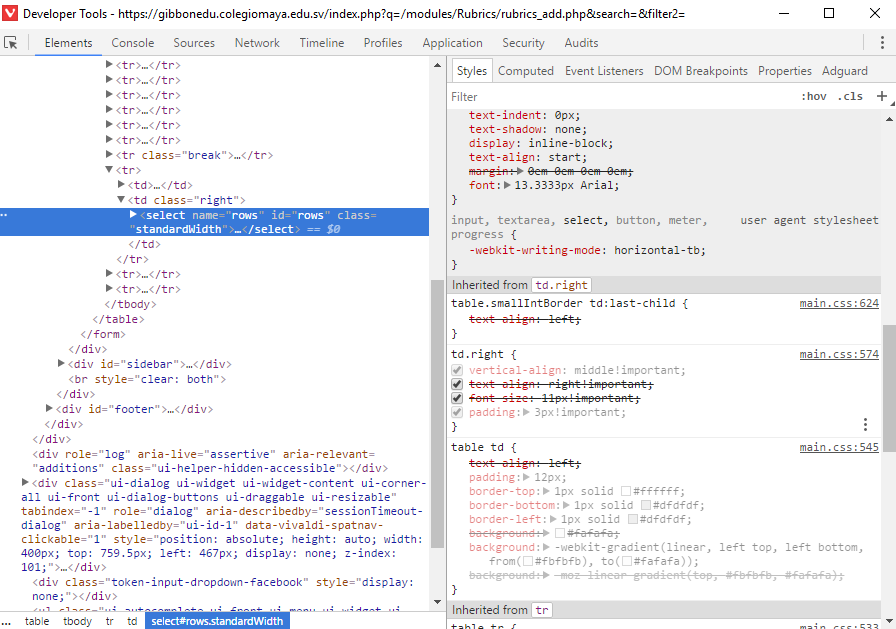The width and height of the screenshot is (896, 629).
Task: Select the br style="clear: both" node
Action: pos(147,379)
